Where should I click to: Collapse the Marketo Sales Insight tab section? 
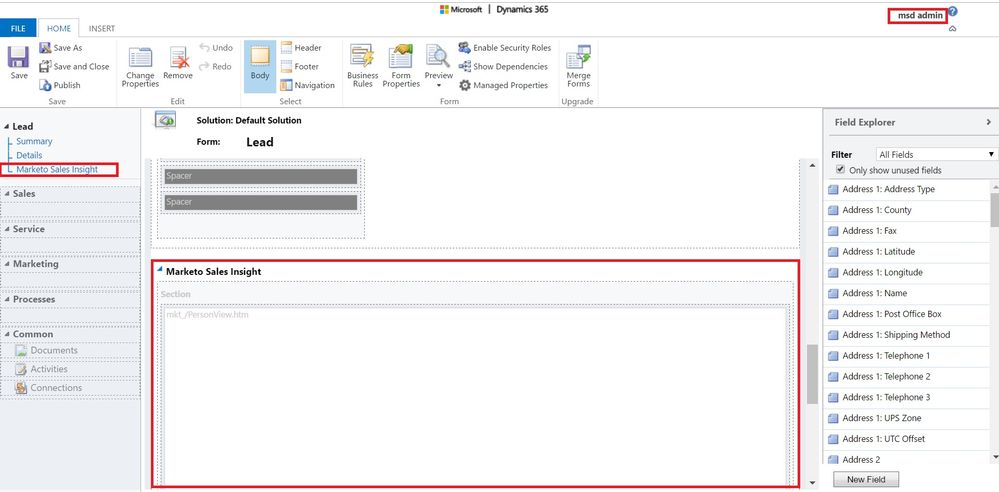point(160,270)
